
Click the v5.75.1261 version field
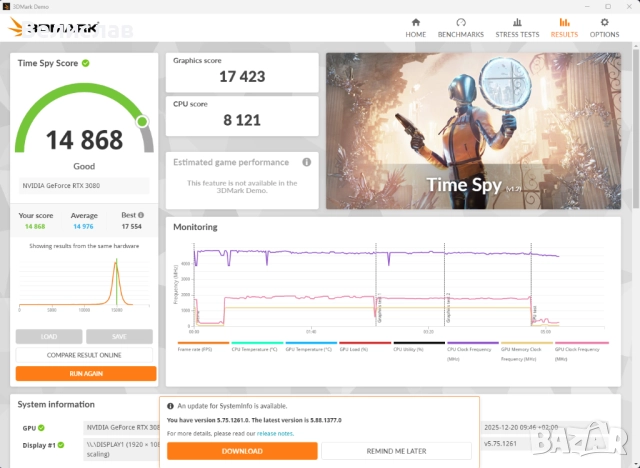click(x=500, y=444)
